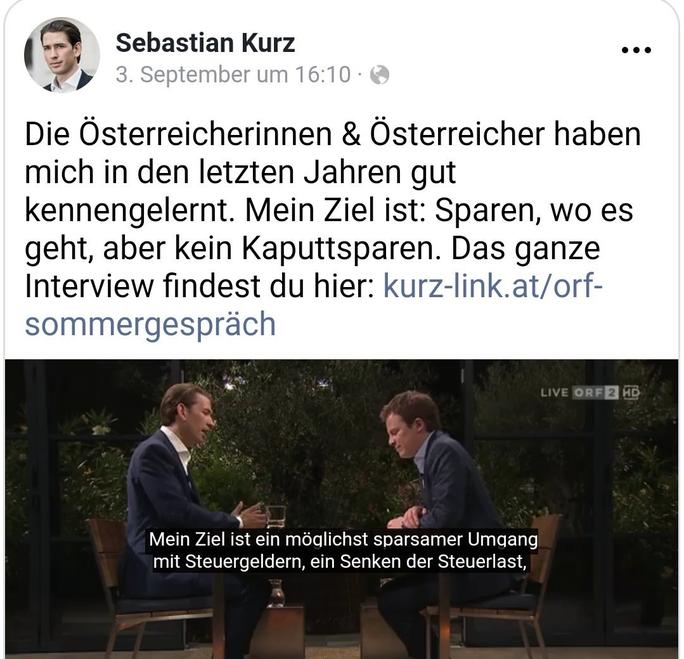Play the ORF interview video thumbnail
This screenshot has height=659, width=684.
tap(342, 509)
